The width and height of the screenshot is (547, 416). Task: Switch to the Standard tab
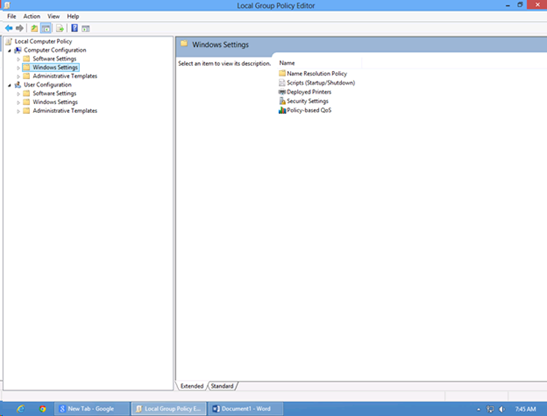coord(222,386)
